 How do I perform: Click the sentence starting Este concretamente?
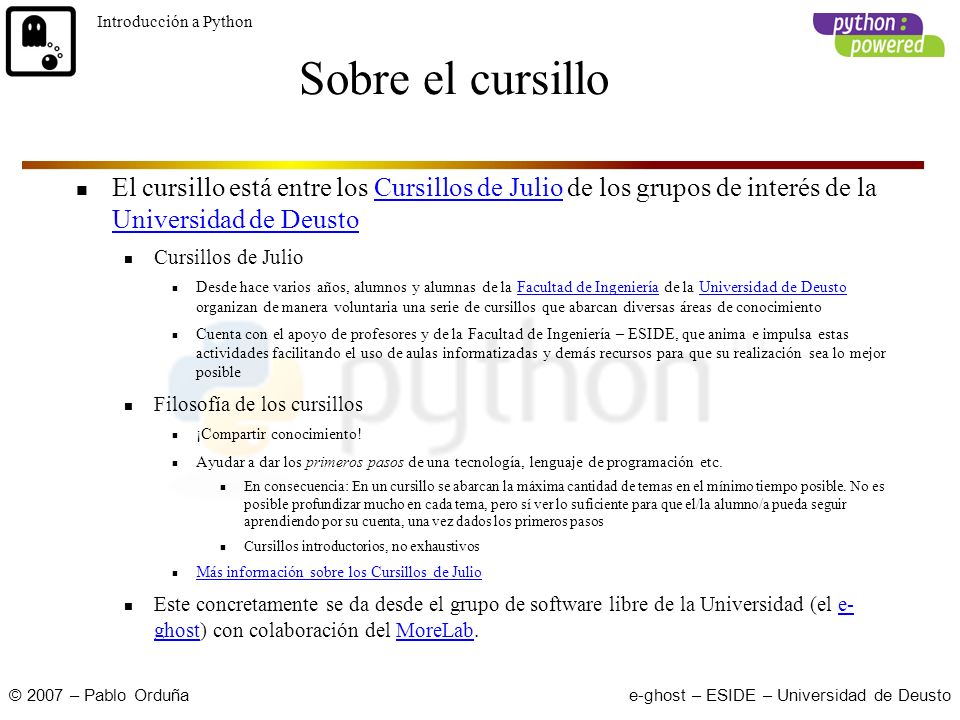(x=504, y=617)
